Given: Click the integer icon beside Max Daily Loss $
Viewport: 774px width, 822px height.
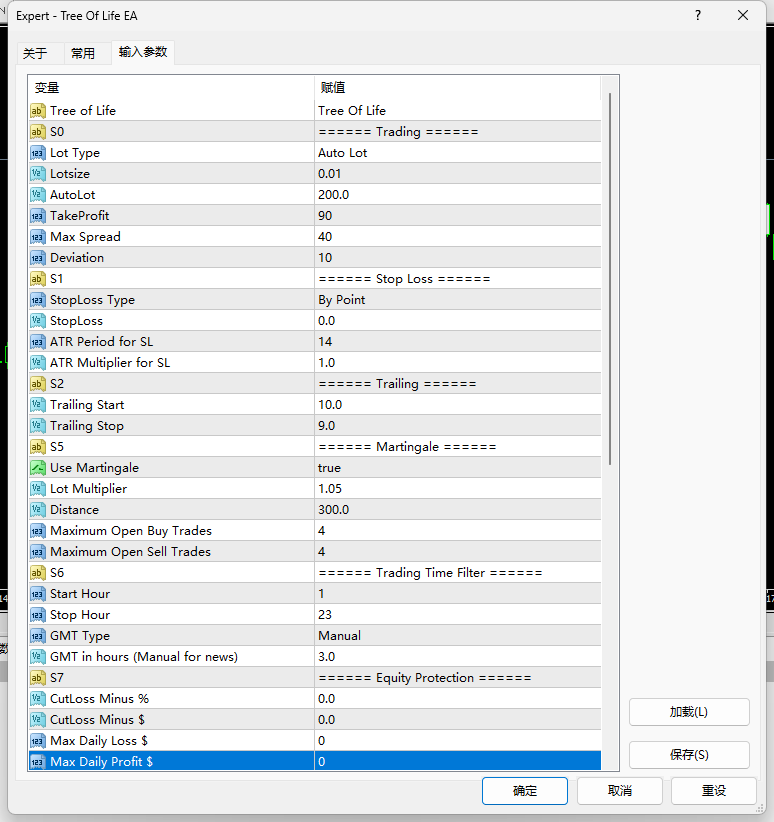Looking at the screenshot, I should point(37,740).
